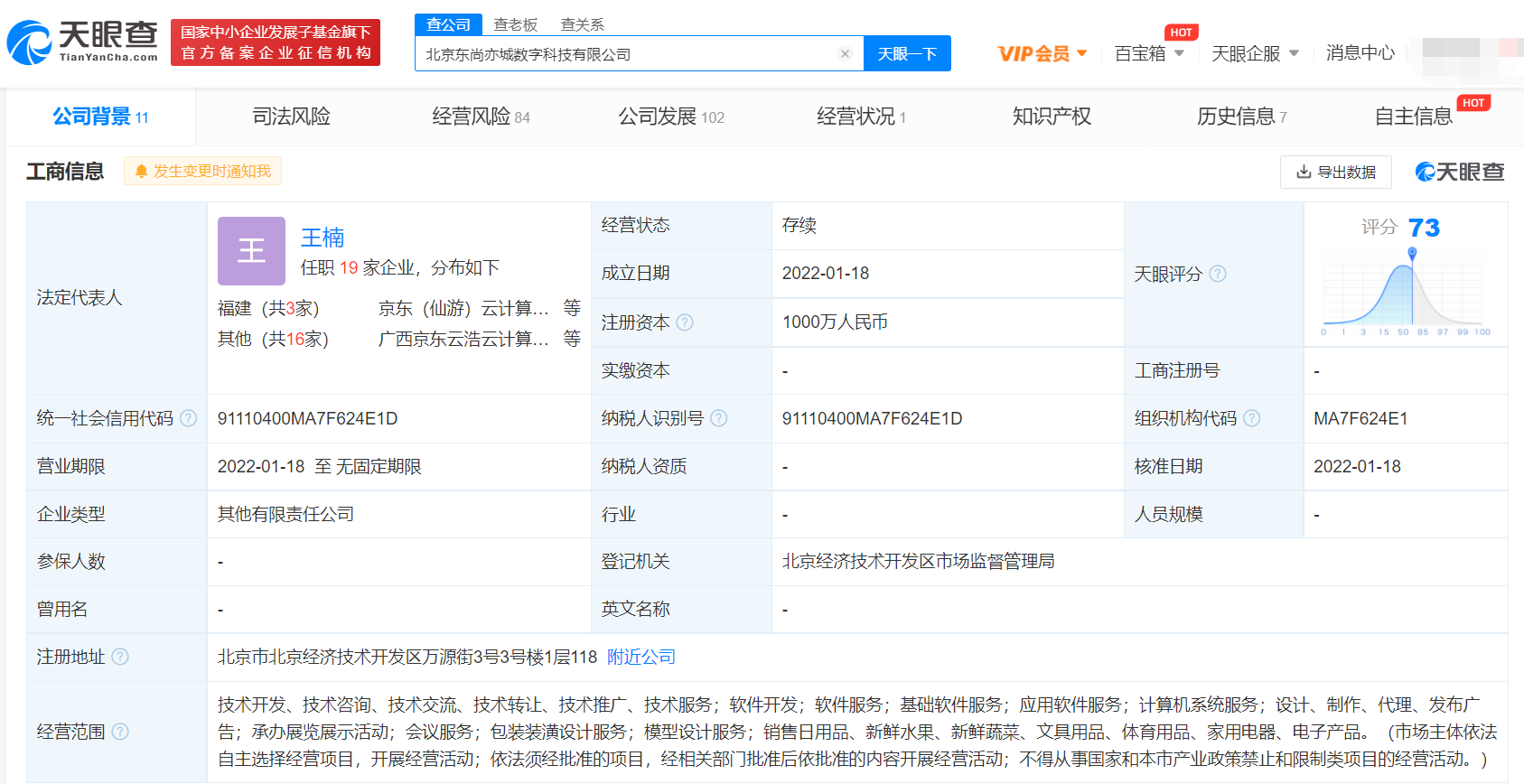1524x784 pixels.
Task: Click 等 next to 广西京东云浩云计算
Action: 572,338
